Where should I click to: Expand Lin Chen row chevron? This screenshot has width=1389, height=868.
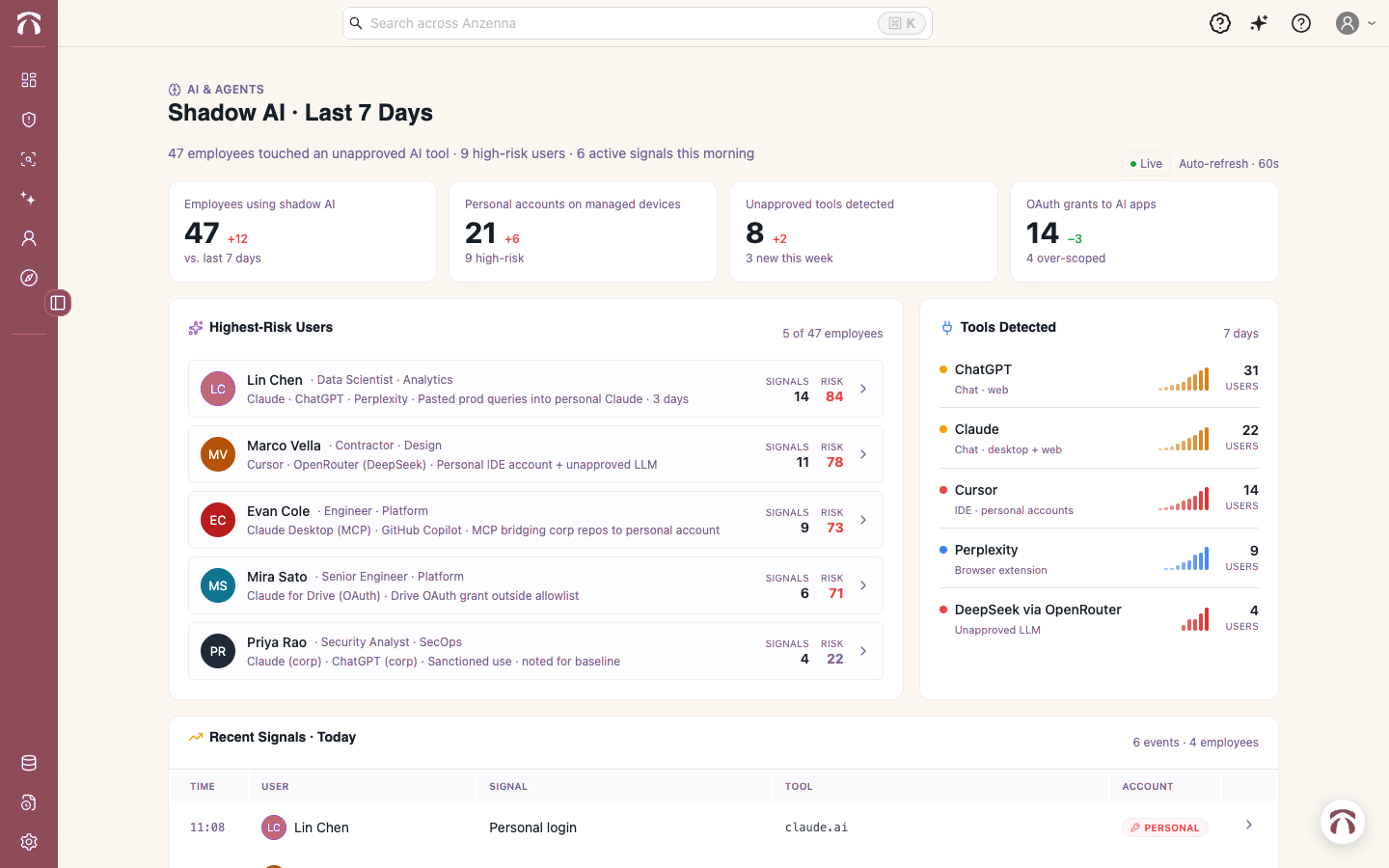pyautogui.click(x=863, y=389)
